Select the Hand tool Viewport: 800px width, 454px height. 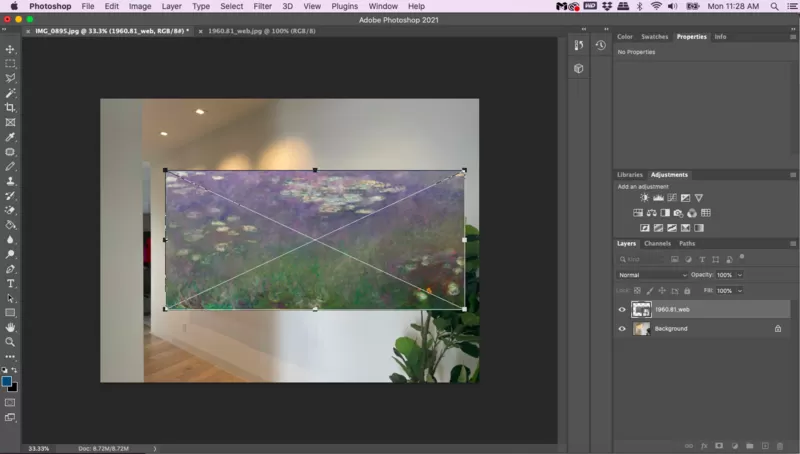click(10, 327)
